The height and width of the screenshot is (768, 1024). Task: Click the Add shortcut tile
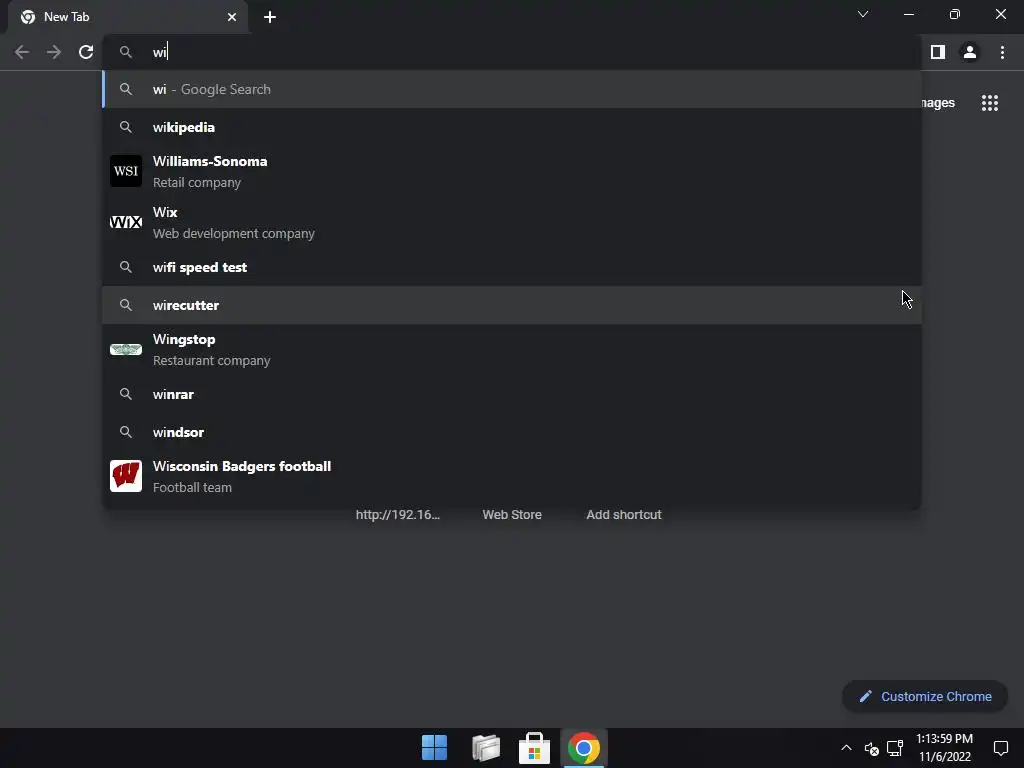click(624, 515)
